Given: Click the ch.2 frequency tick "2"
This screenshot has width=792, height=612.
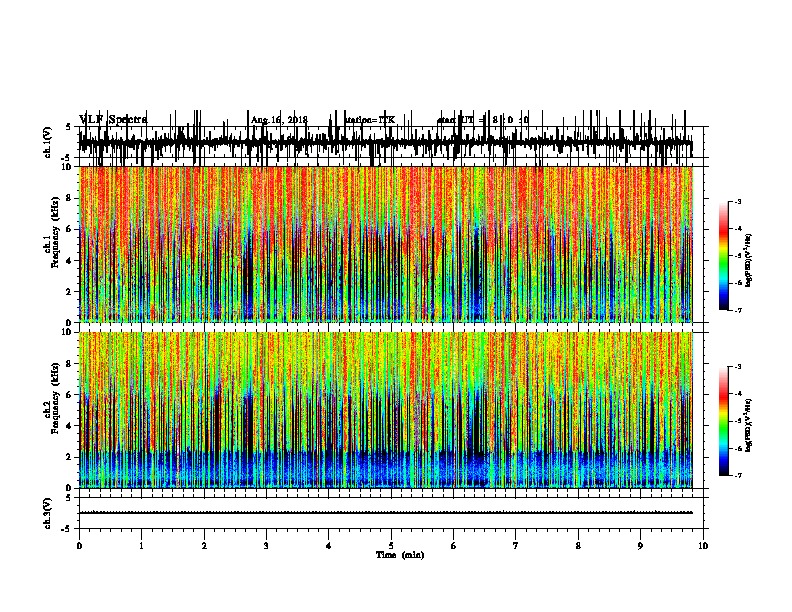Looking at the screenshot, I should coord(69,457).
